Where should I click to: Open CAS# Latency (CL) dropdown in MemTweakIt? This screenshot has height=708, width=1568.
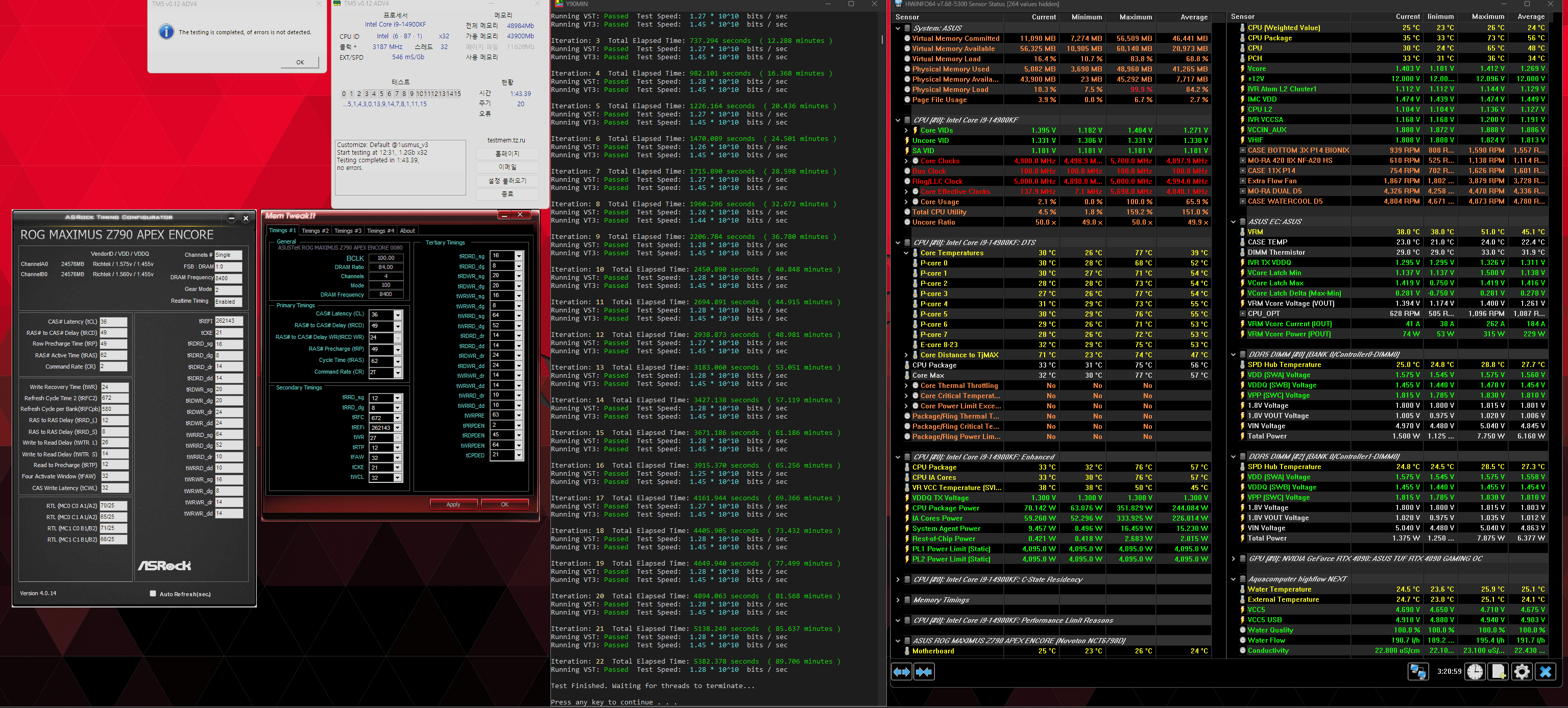click(x=397, y=315)
